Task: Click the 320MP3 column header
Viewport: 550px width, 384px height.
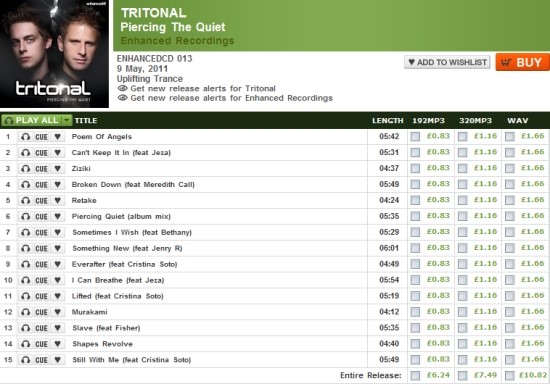Action: [x=475, y=121]
